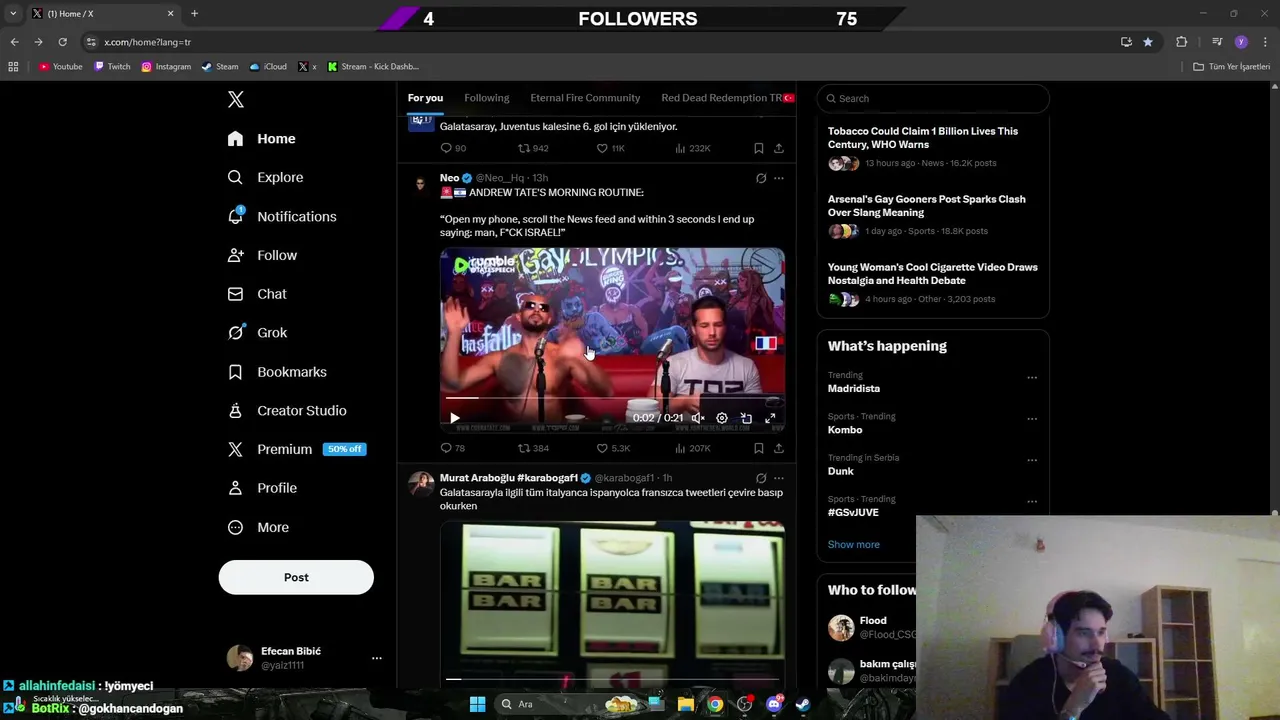
Task: Click Show more under What's happening
Action: click(854, 544)
